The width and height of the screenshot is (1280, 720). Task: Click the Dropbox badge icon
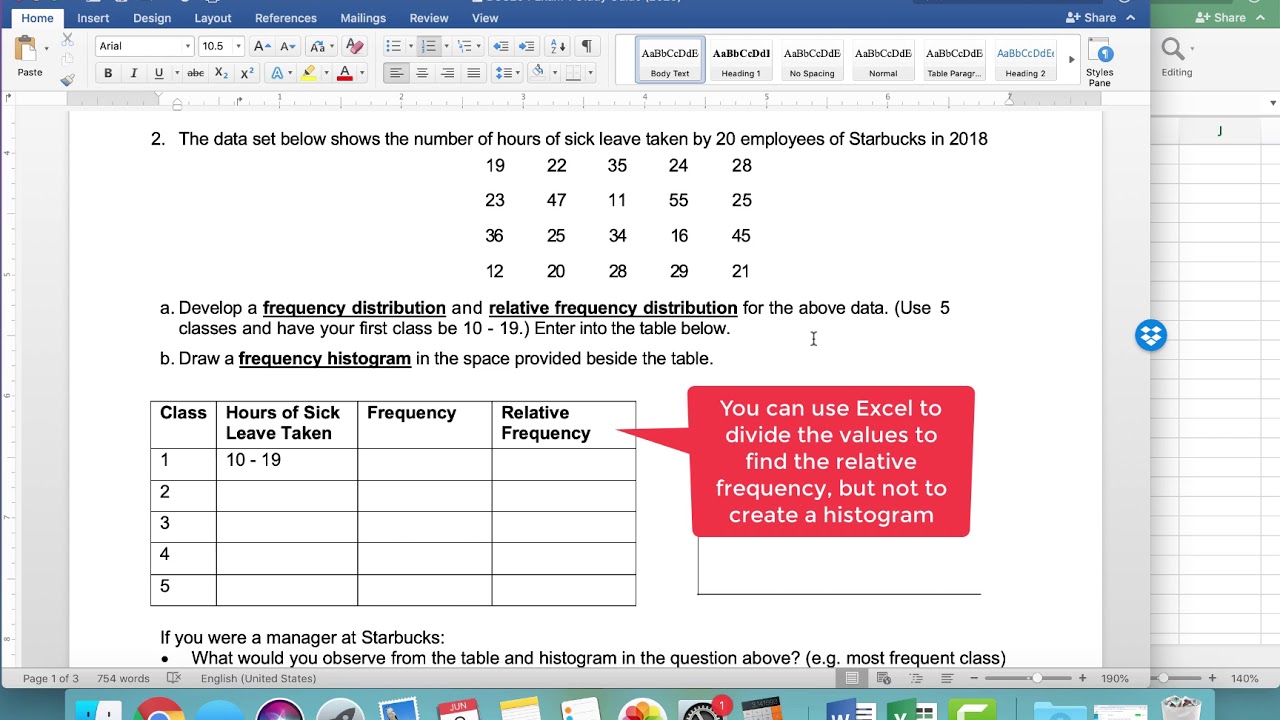(x=1151, y=336)
